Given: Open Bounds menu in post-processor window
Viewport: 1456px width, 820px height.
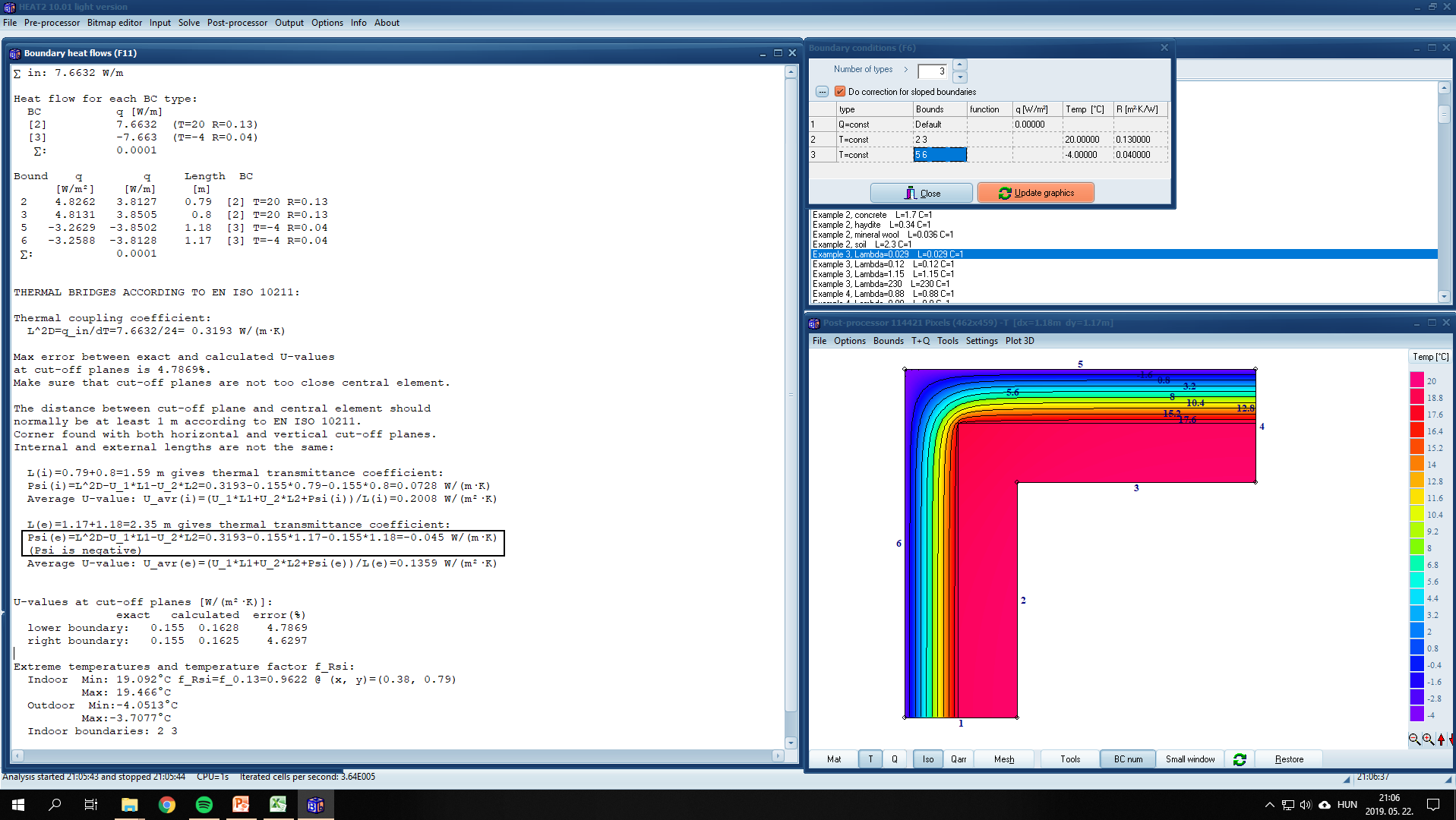Looking at the screenshot, I should click(x=888, y=341).
